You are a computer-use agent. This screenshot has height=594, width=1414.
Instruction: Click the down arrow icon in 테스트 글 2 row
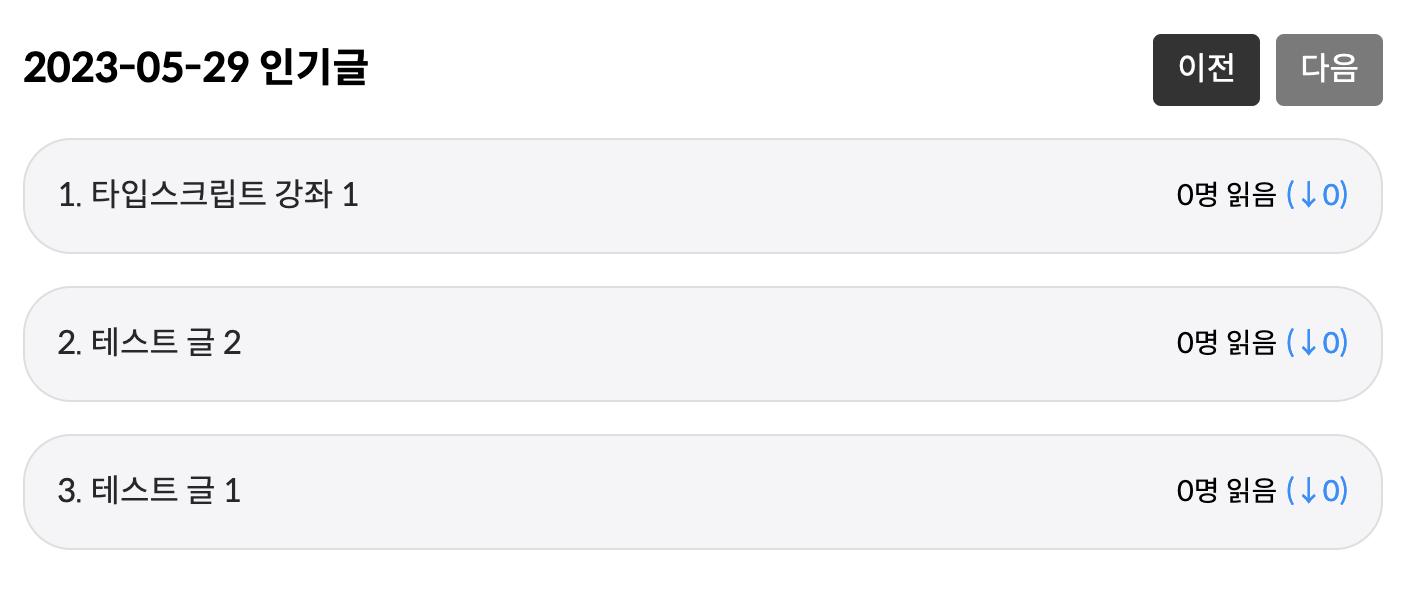click(1307, 343)
